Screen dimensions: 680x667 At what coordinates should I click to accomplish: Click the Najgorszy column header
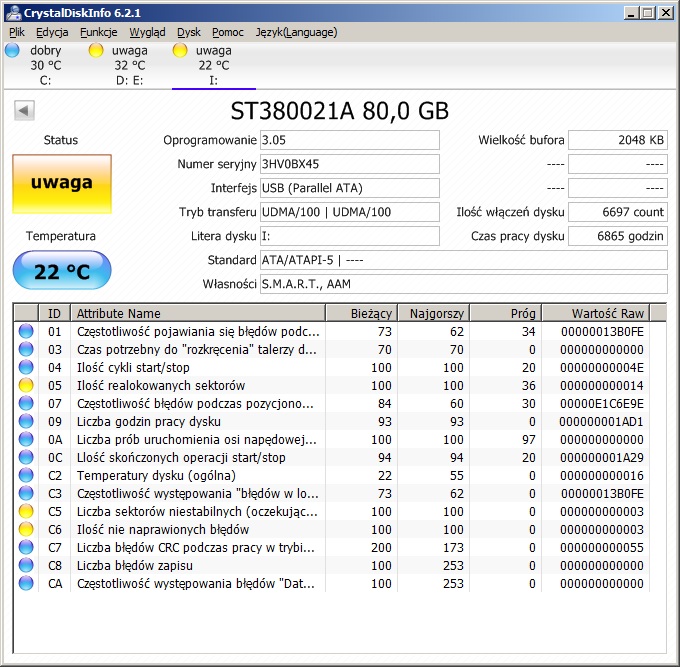click(433, 313)
